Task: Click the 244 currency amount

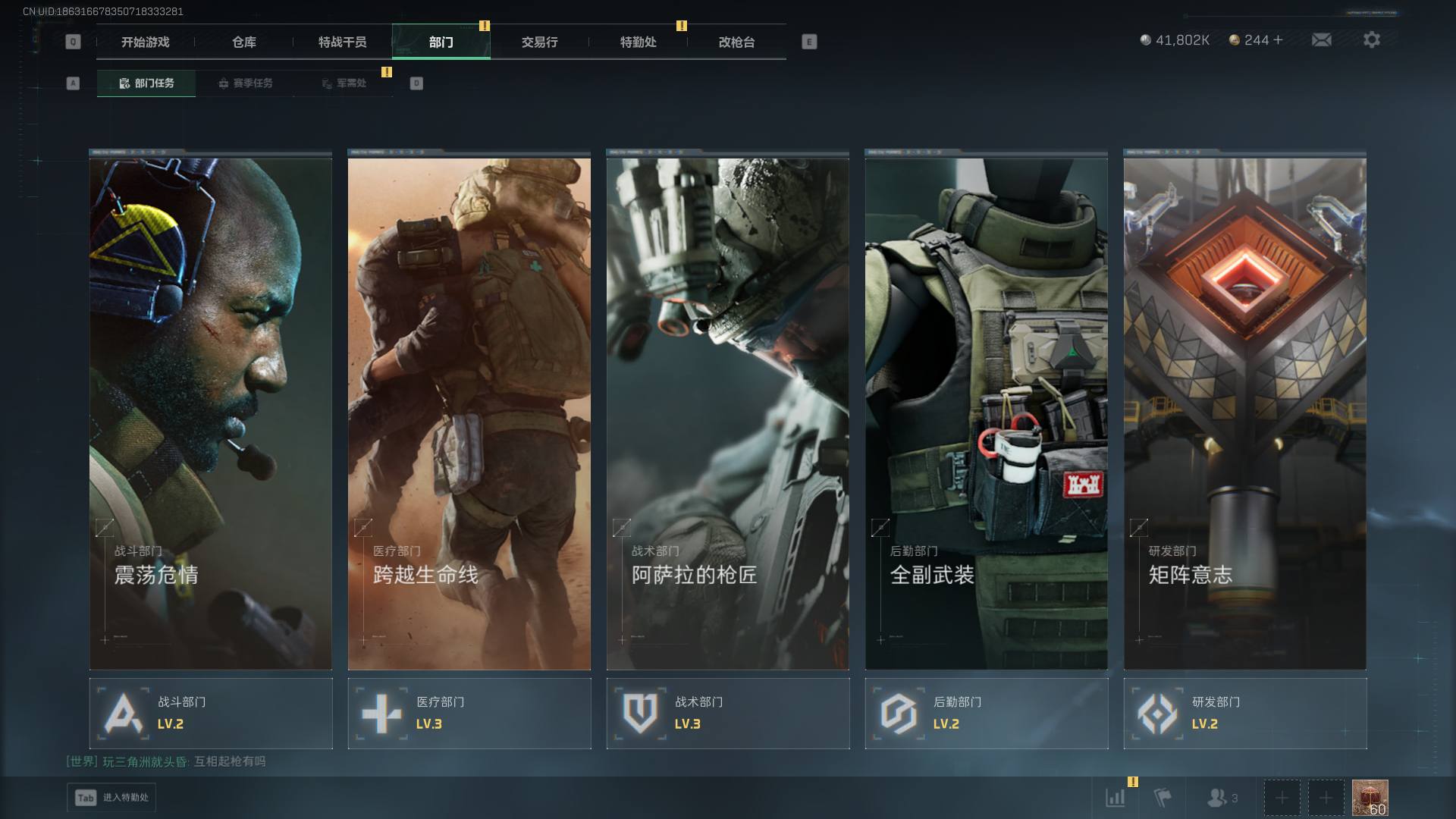Action: point(1257,40)
